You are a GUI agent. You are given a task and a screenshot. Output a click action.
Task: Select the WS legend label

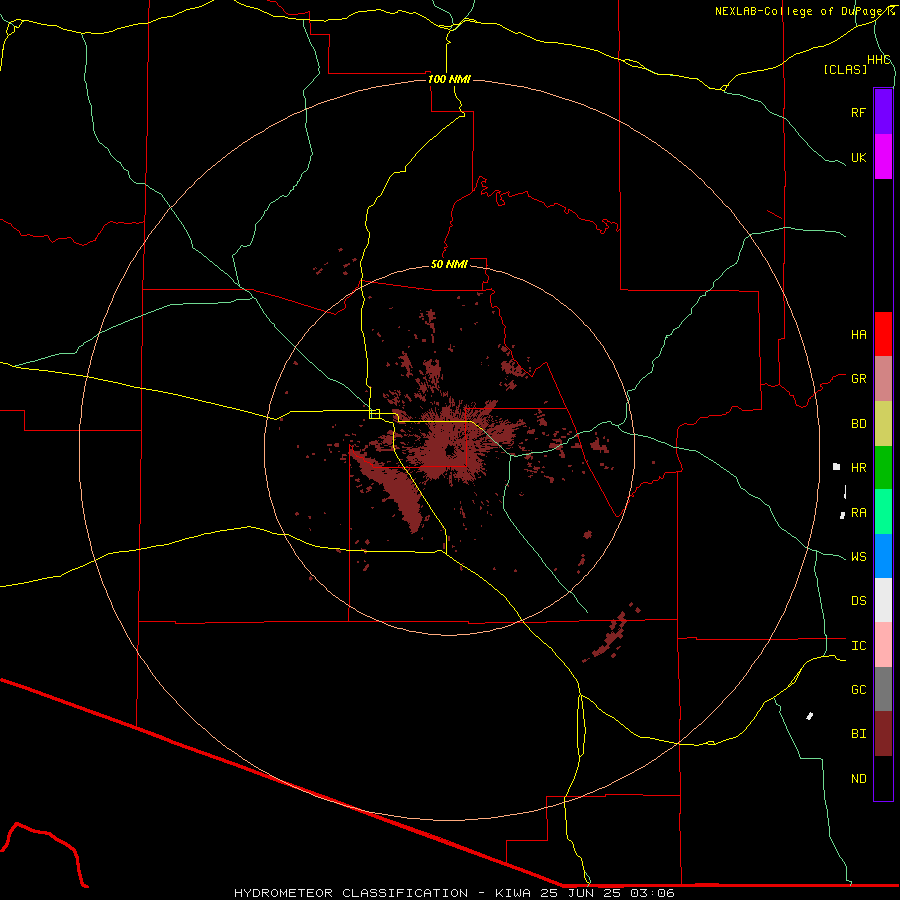tap(858, 557)
